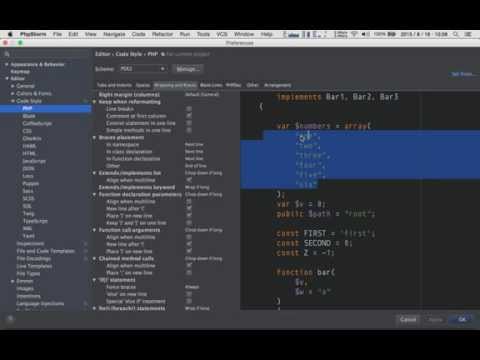Screen dimensions: 480x360
Task: Click 'const SECOND' line in code preview
Action: point(314,243)
